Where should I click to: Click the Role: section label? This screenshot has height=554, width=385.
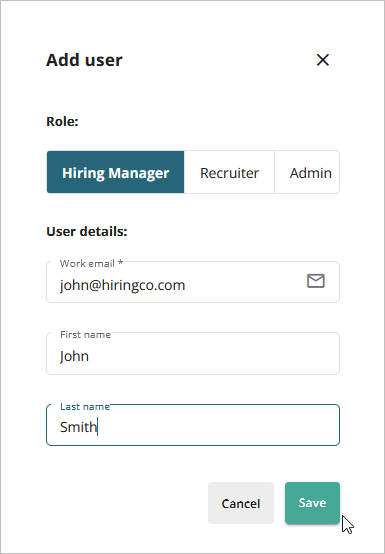(62, 122)
